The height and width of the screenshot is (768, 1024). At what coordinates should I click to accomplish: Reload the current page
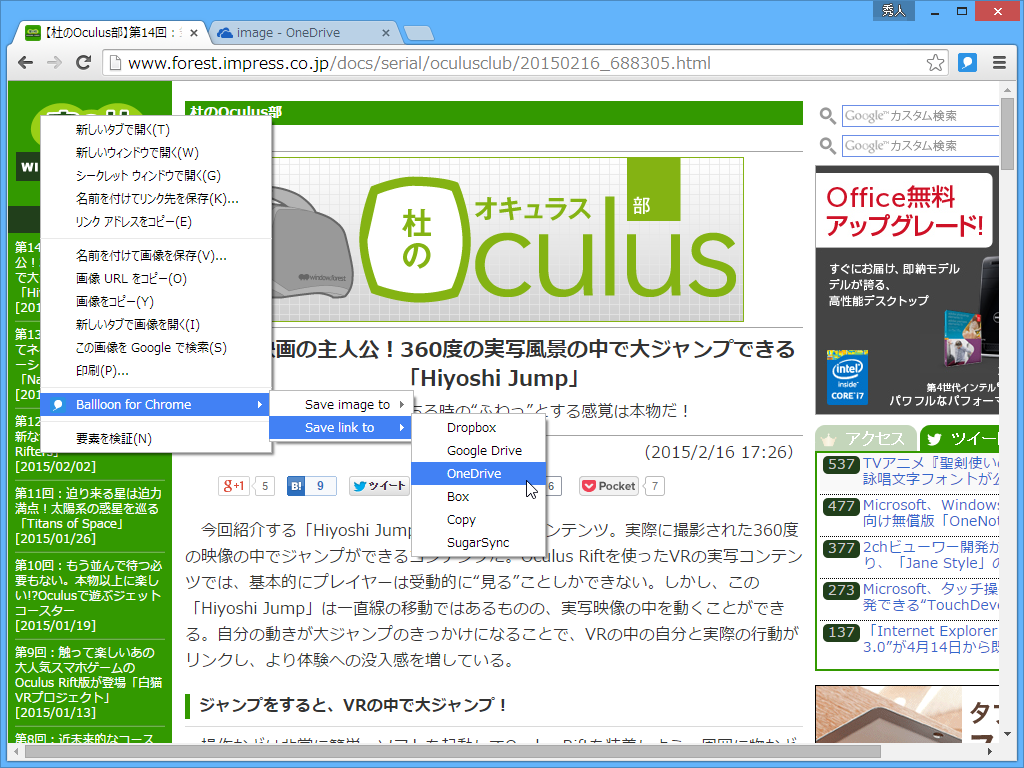(x=84, y=62)
